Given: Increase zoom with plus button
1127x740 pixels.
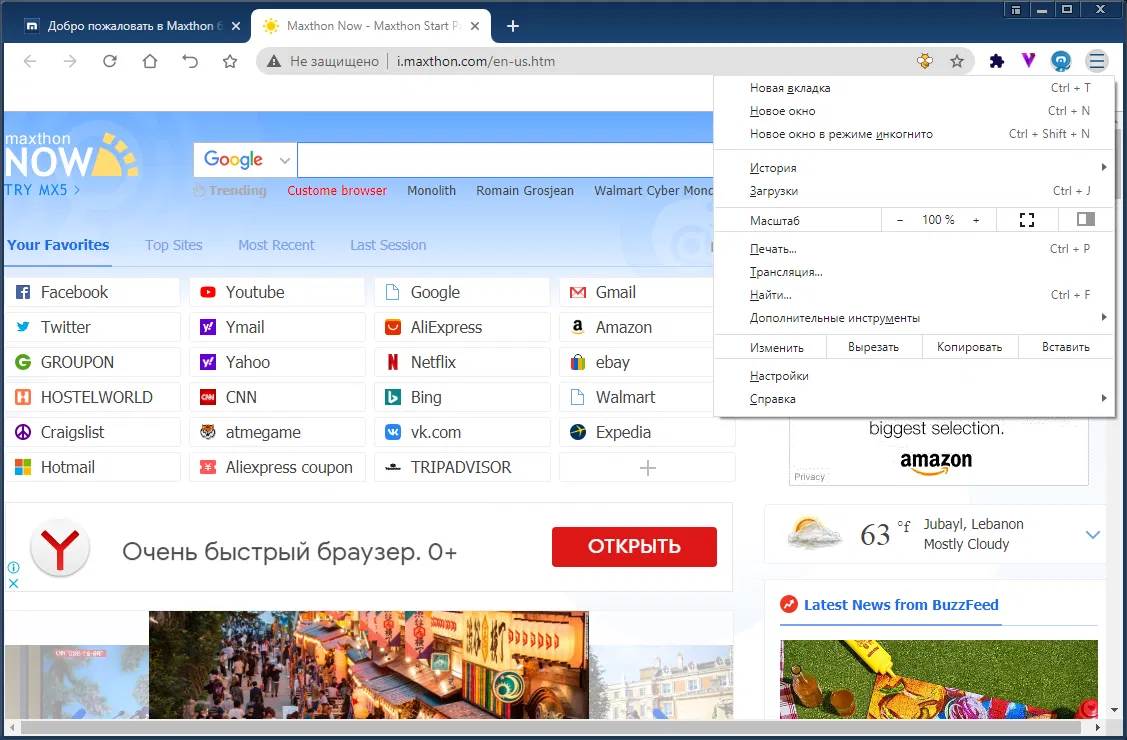Looking at the screenshot, I should point(976,220).
